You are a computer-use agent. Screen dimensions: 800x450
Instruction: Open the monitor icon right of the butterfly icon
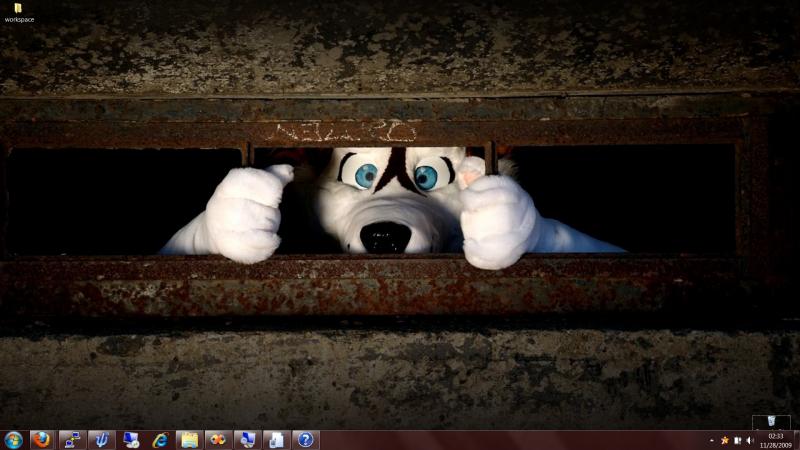pos(246,440)
